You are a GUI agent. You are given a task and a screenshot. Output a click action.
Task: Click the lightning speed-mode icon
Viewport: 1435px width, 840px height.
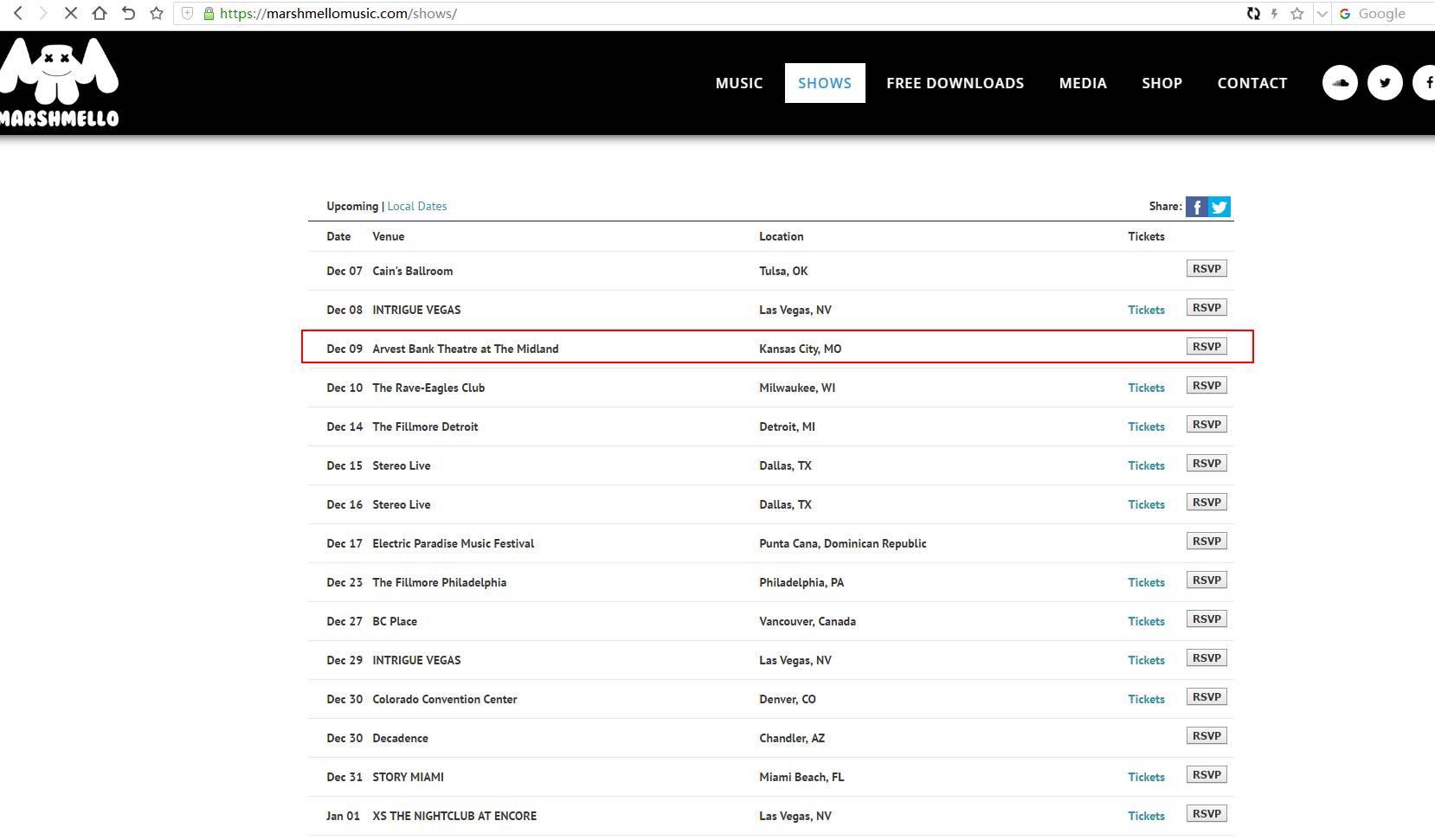click(x=1274, y=13)
